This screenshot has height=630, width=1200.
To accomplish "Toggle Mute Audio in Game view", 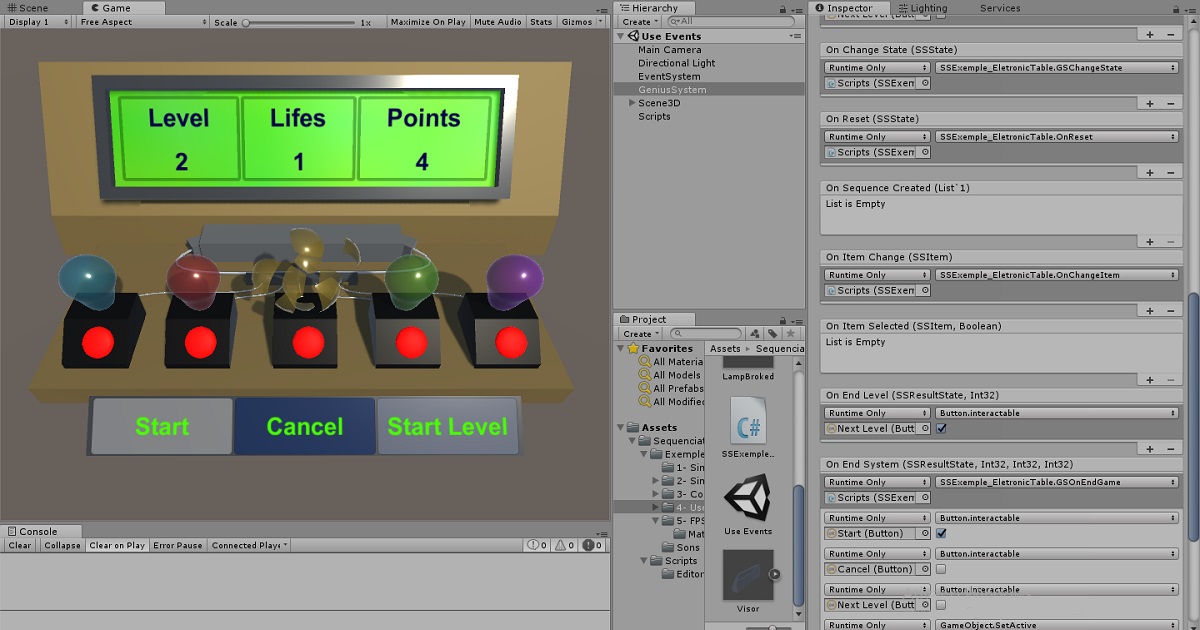I will (x=498, y=22).
